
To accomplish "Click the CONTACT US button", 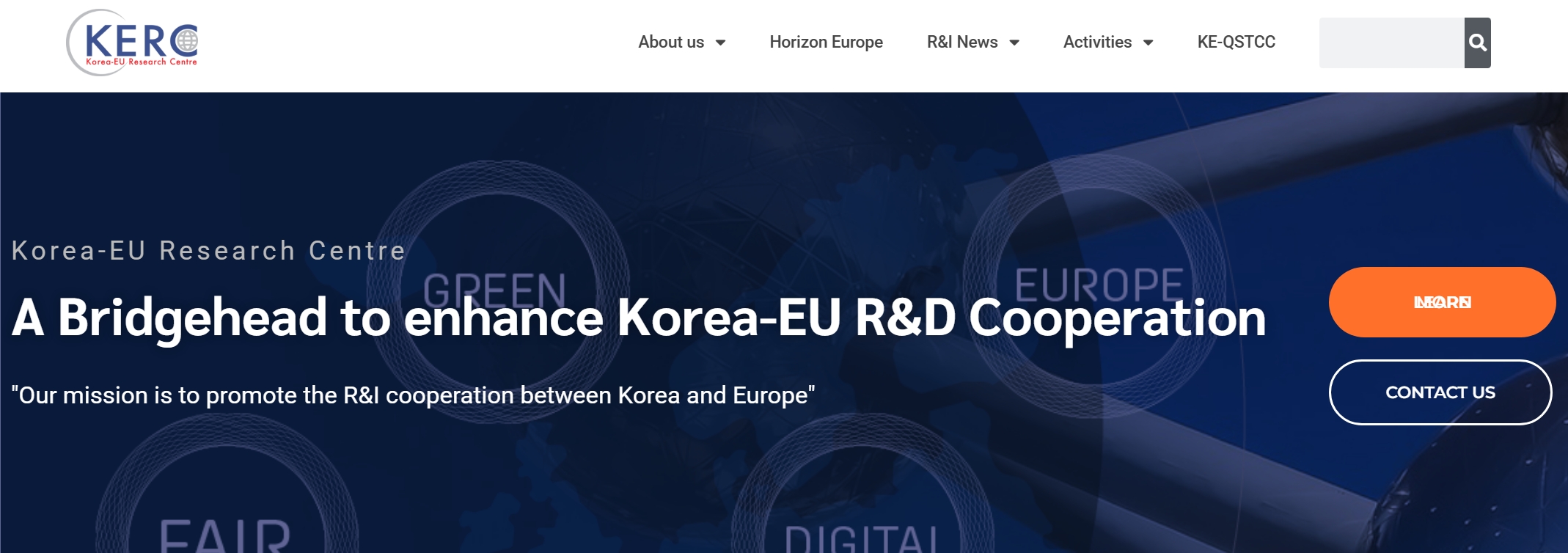I will (1440, 392).
